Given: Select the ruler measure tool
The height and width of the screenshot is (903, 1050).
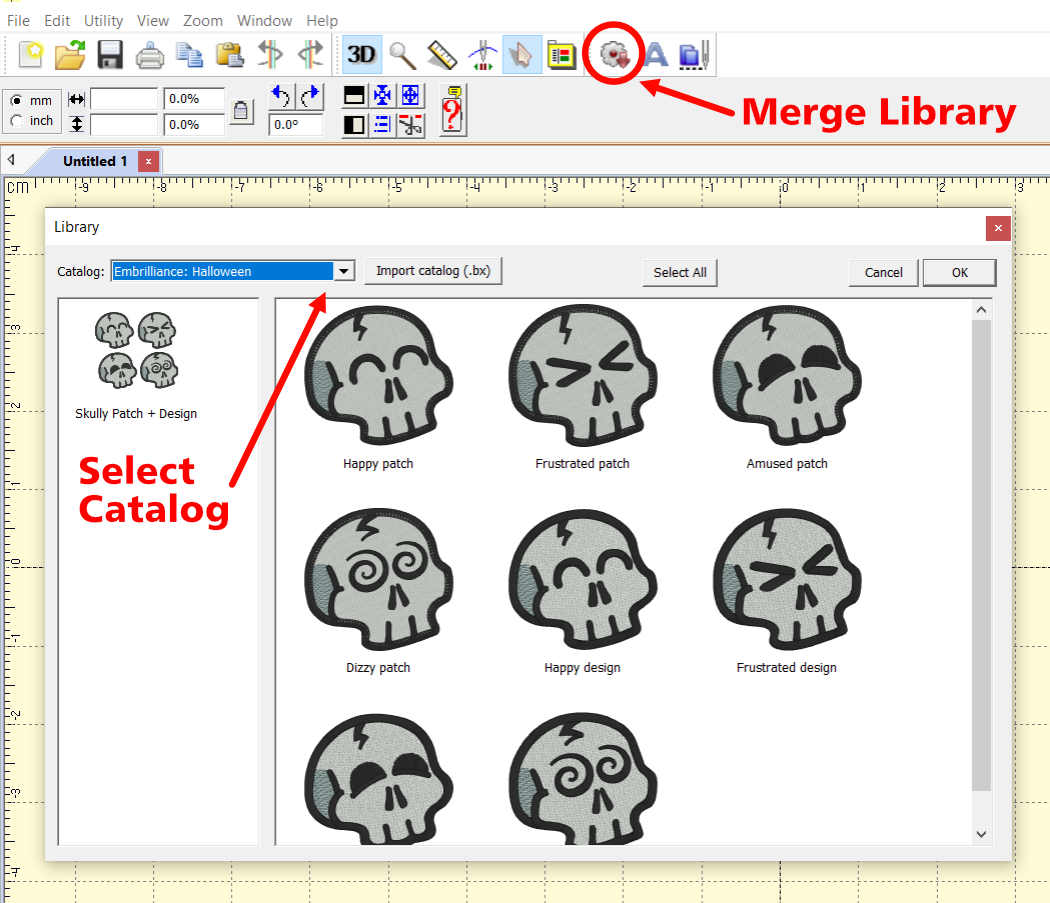Looking at the screenshot, I should (442, 54).
